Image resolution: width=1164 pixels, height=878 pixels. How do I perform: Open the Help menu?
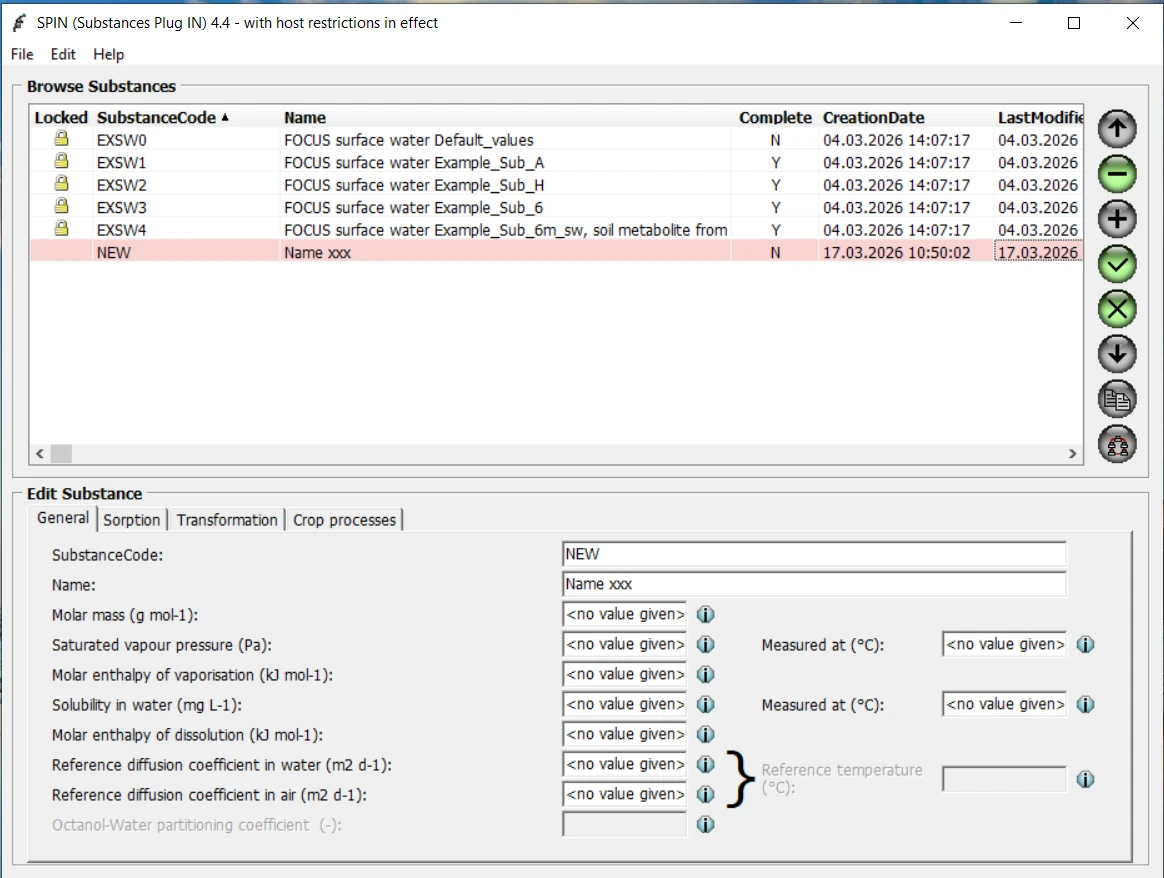point(108,54)
